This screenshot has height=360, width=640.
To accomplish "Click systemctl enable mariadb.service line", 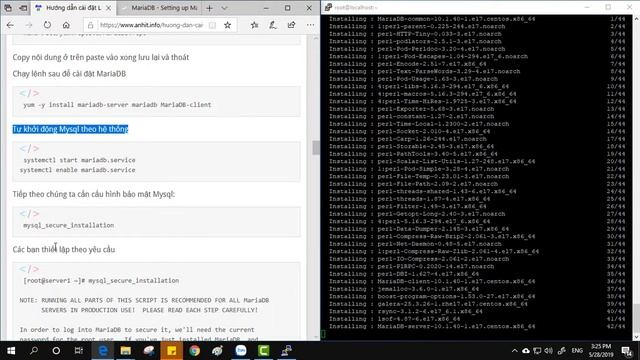I will click(78, 170).
